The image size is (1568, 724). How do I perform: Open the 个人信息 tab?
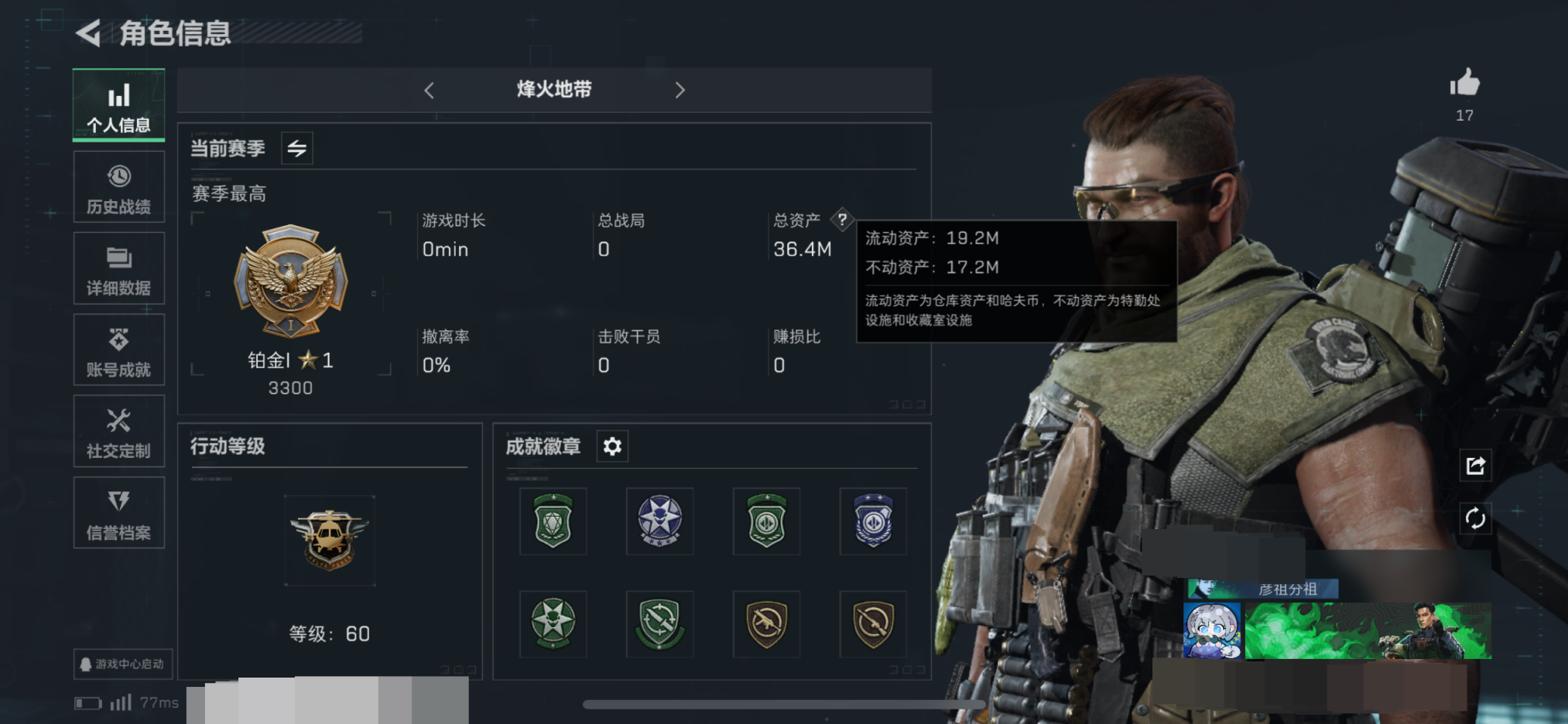[x=118, y=105]
